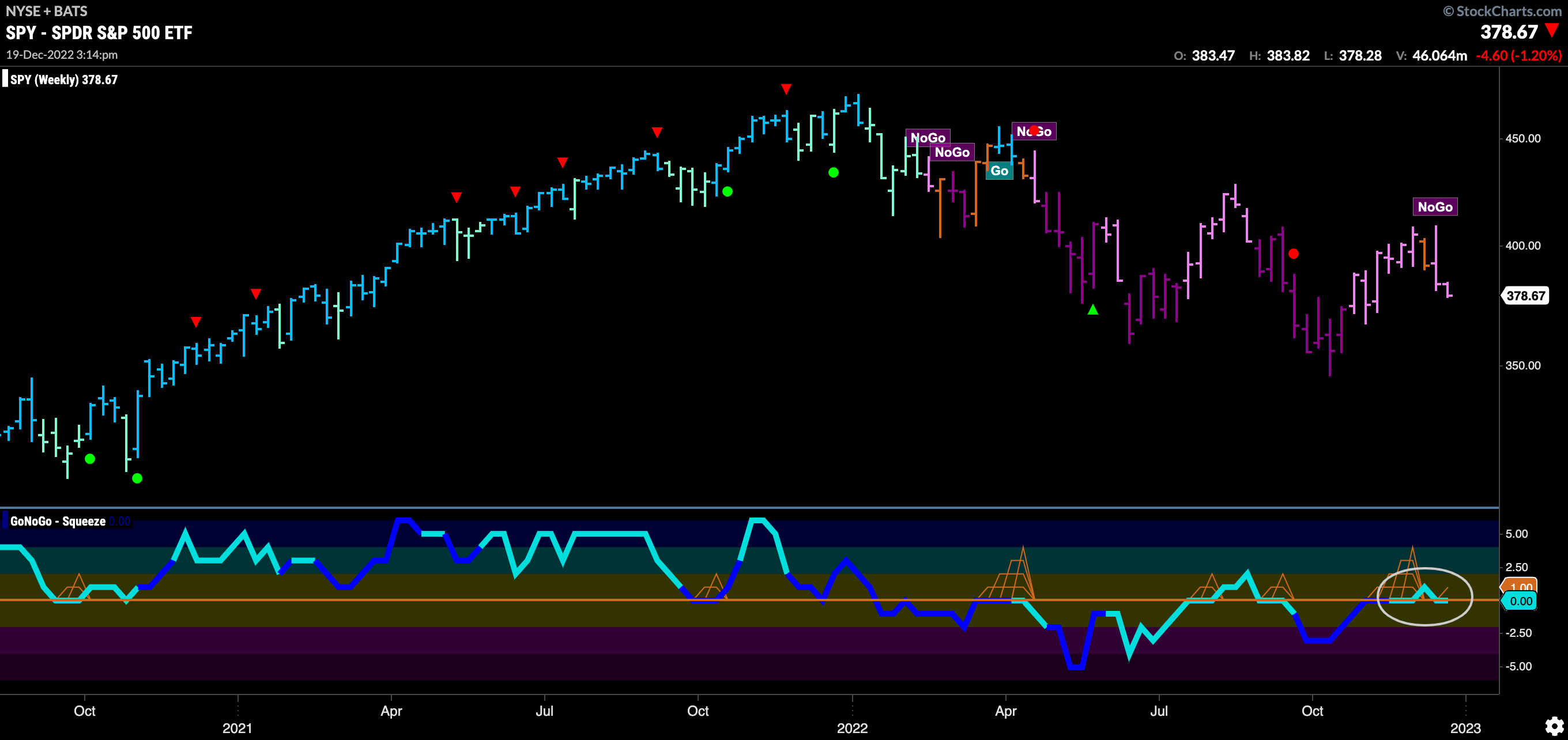The height and width of the screenshot is (740, 1568).
Task: Click the NoGo label with red dot overlay
Action: pos(1034,131)
